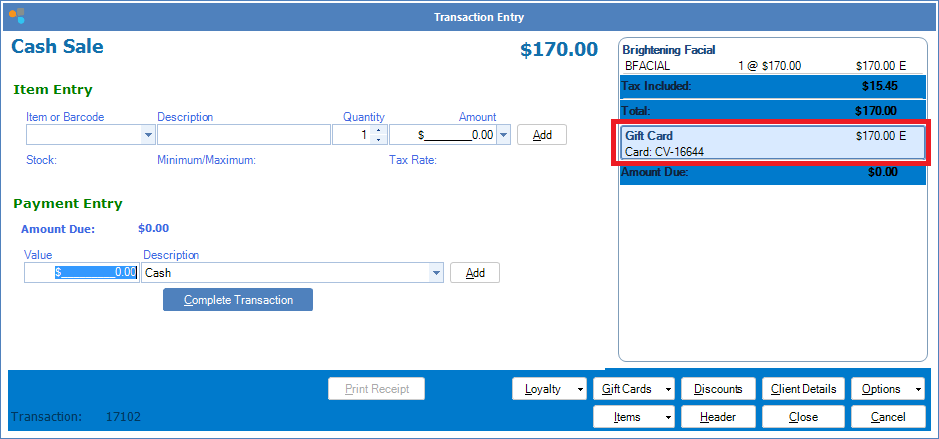
Task: Click the Header button
Action: click(x=717, y=417)
